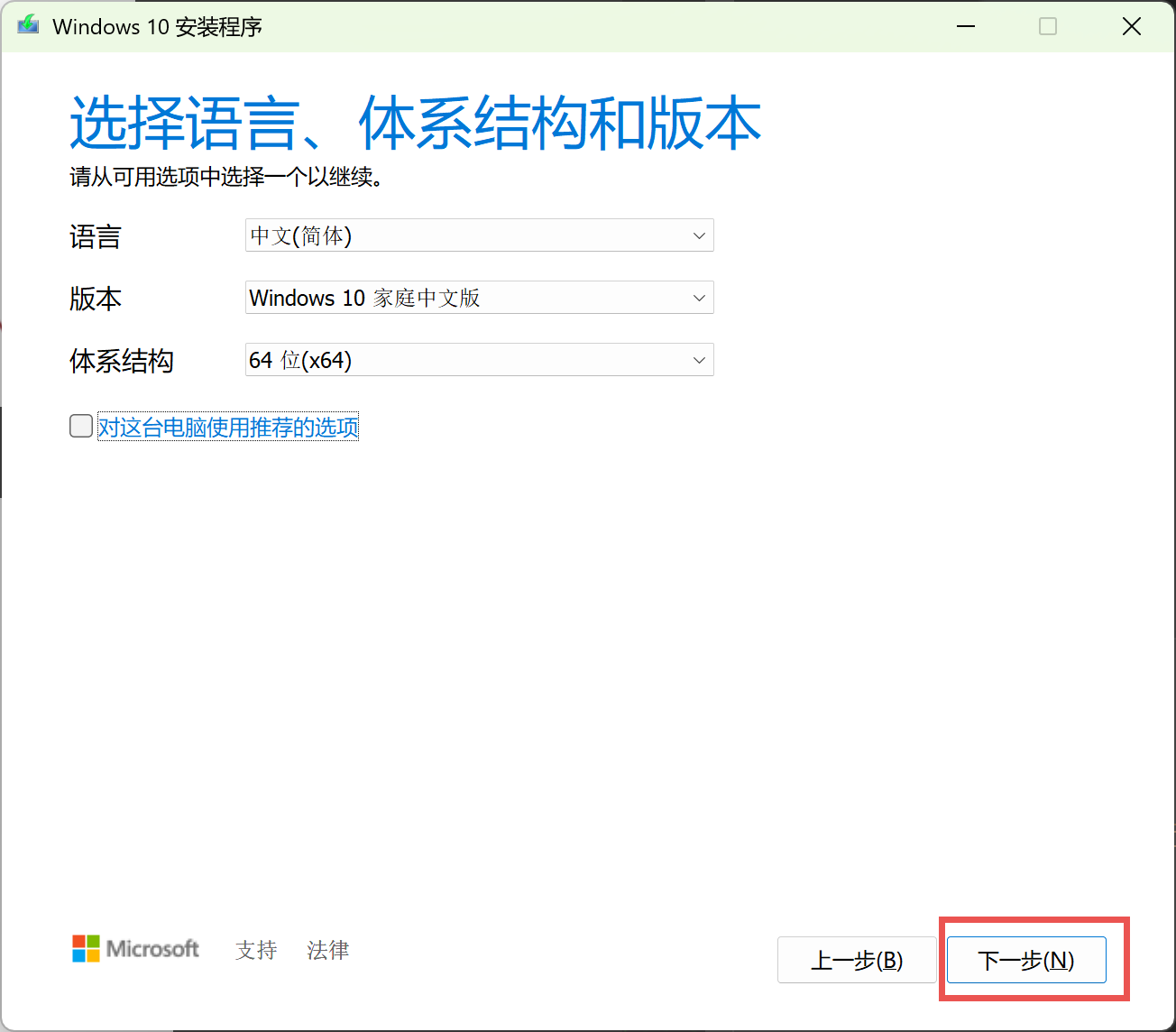Click the 语言 label

(96, 237)
